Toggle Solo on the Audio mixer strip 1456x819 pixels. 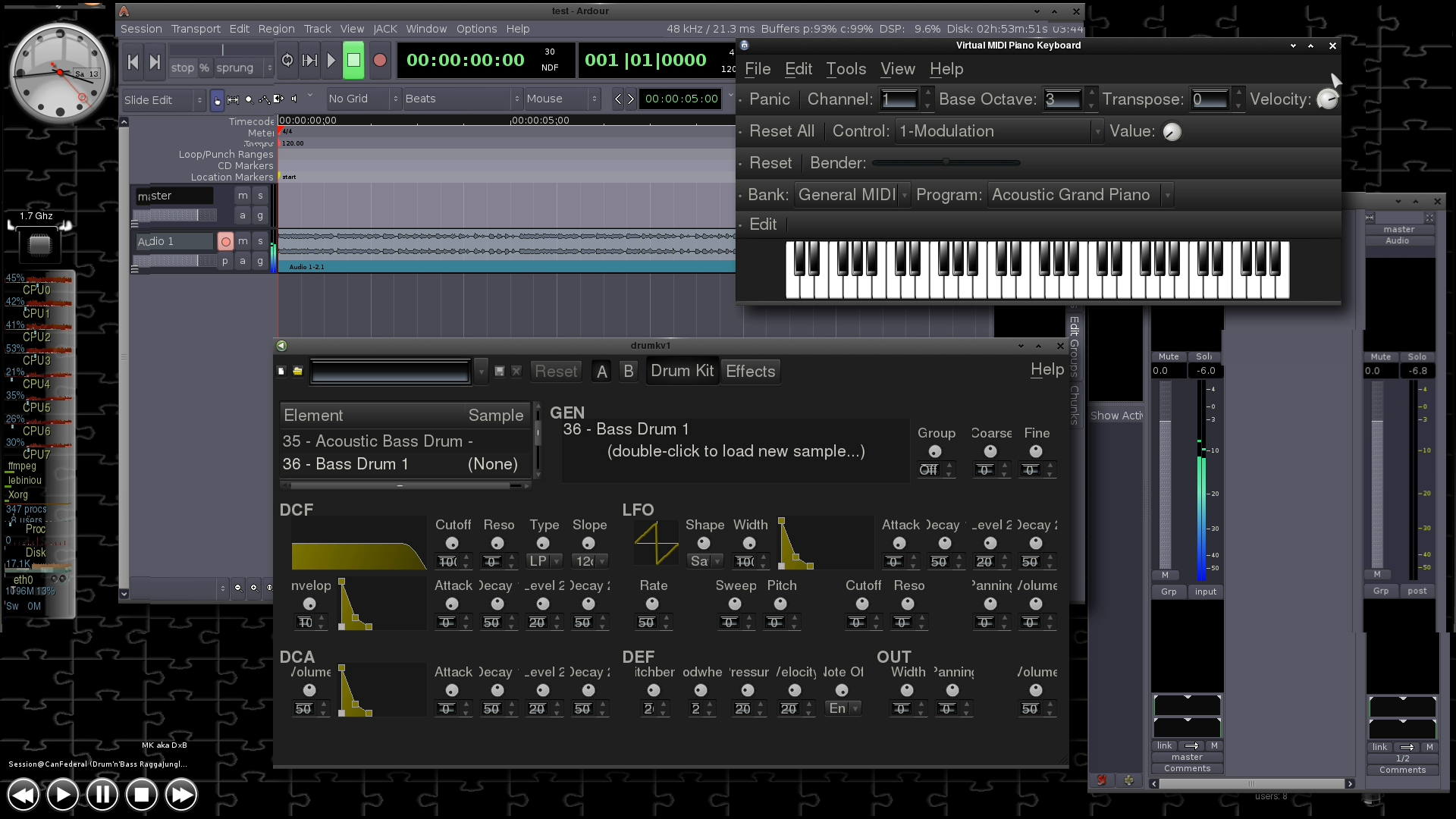click(x=1417, y=356)
